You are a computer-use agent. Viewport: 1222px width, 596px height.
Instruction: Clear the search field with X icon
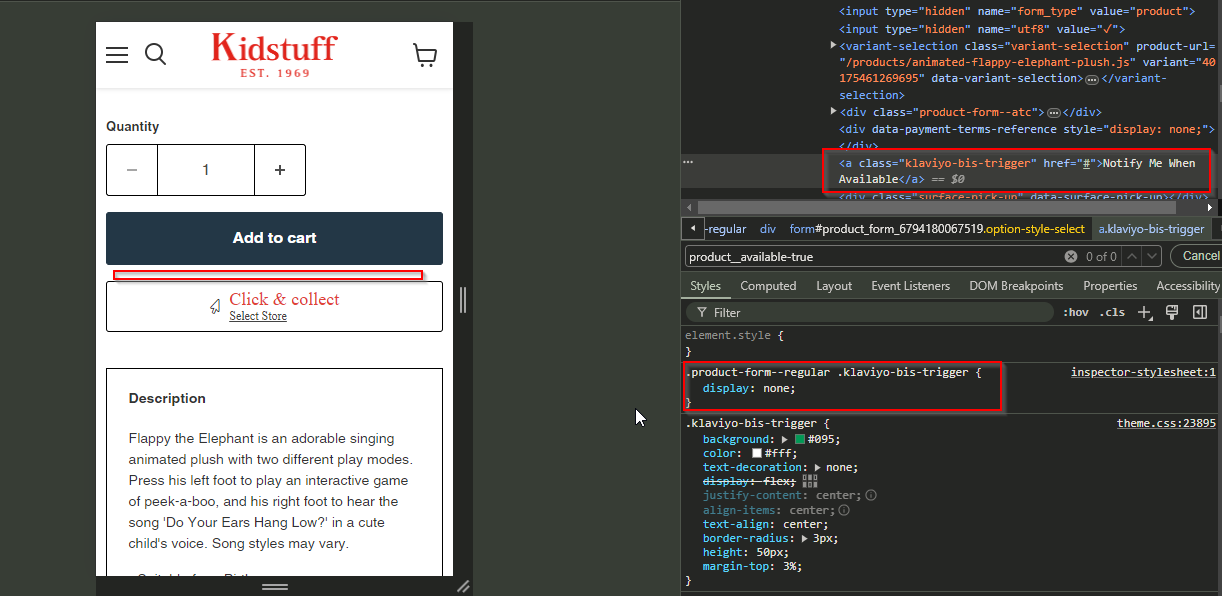(1071, 257)
